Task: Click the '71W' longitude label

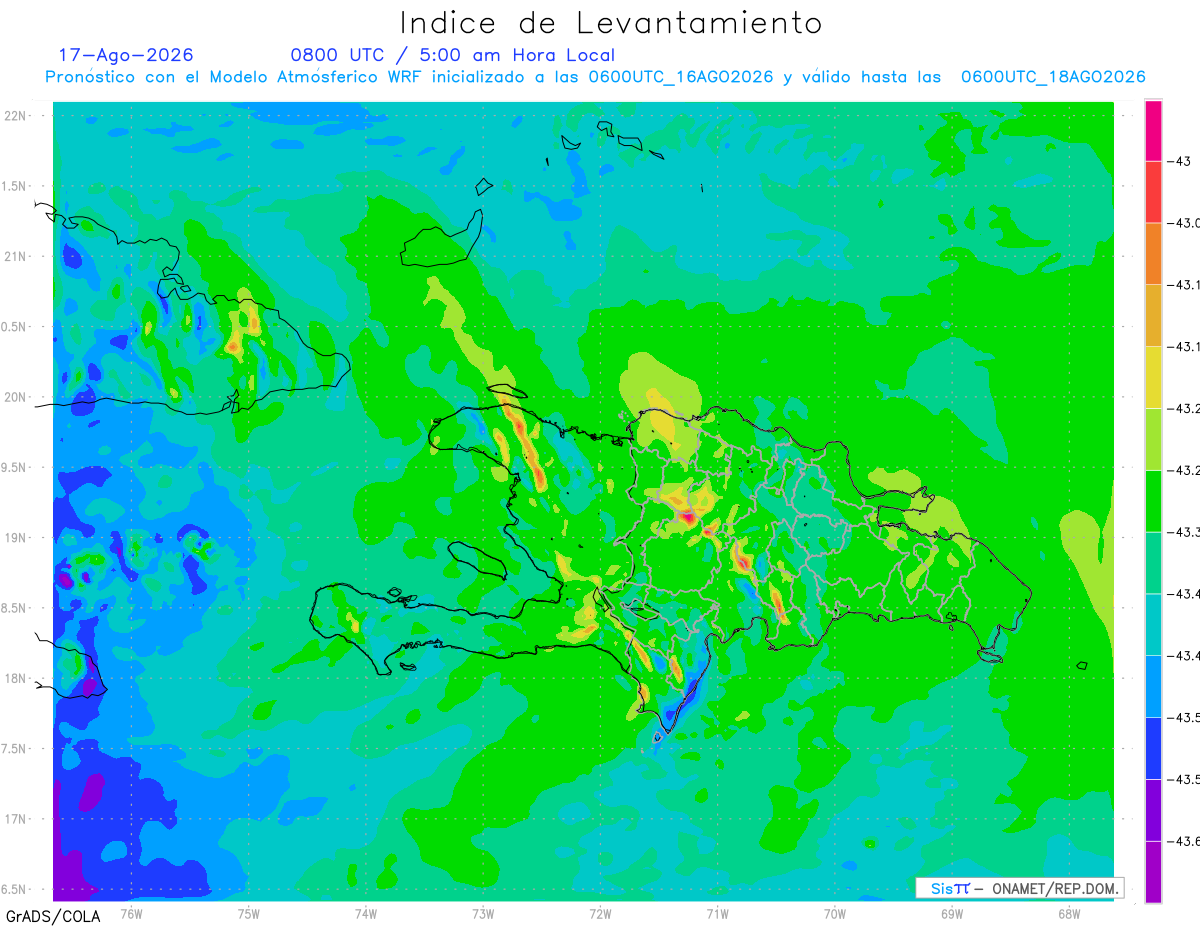Action: point(717,913)
